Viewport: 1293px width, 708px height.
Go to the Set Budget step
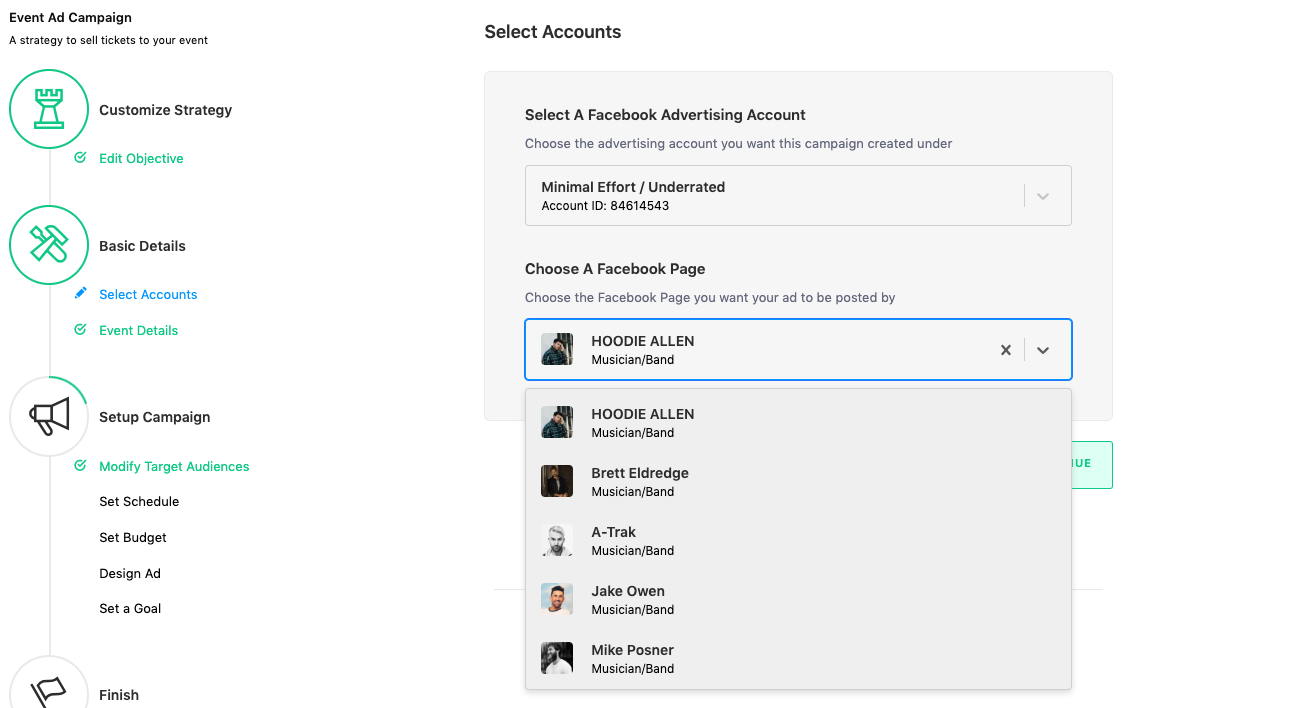pos(133,538)
